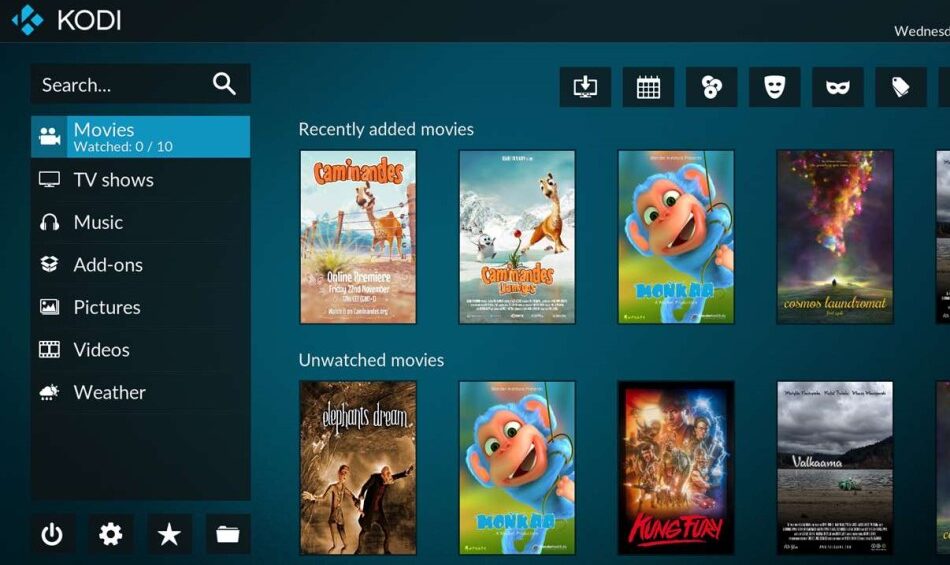The image size is (950, 565).
Task: Select the Movies menu item
Action: 141,137
